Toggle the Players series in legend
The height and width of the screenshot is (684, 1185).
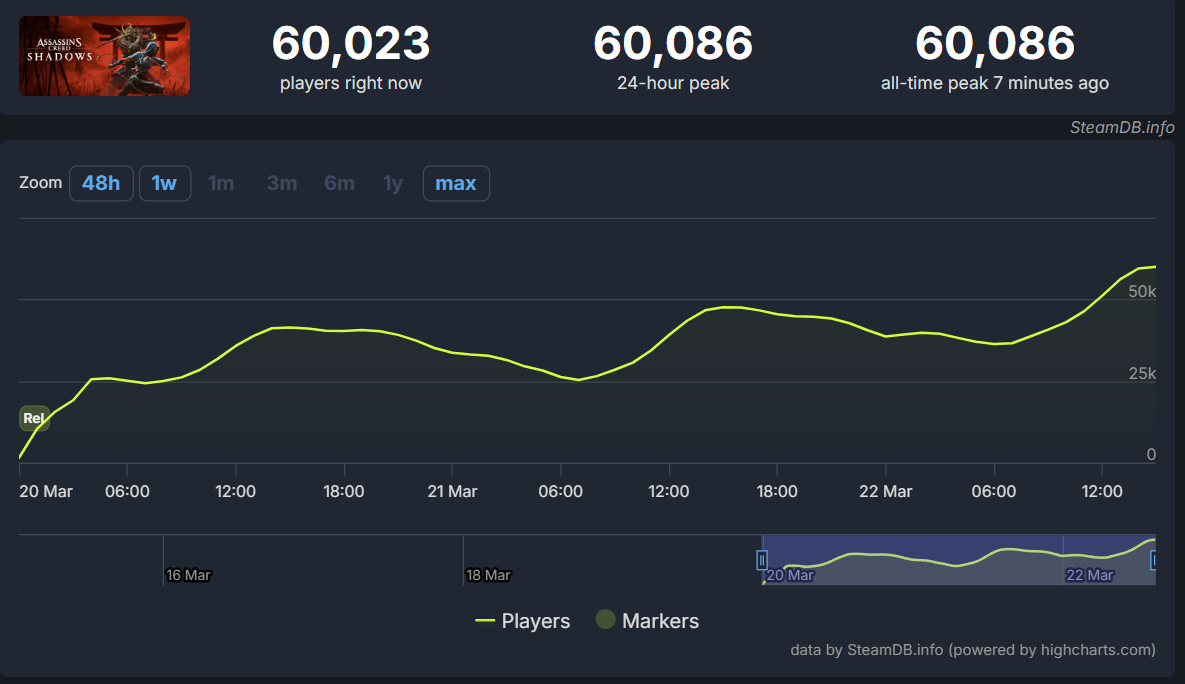pyautogui.click(x=522, y=621)
